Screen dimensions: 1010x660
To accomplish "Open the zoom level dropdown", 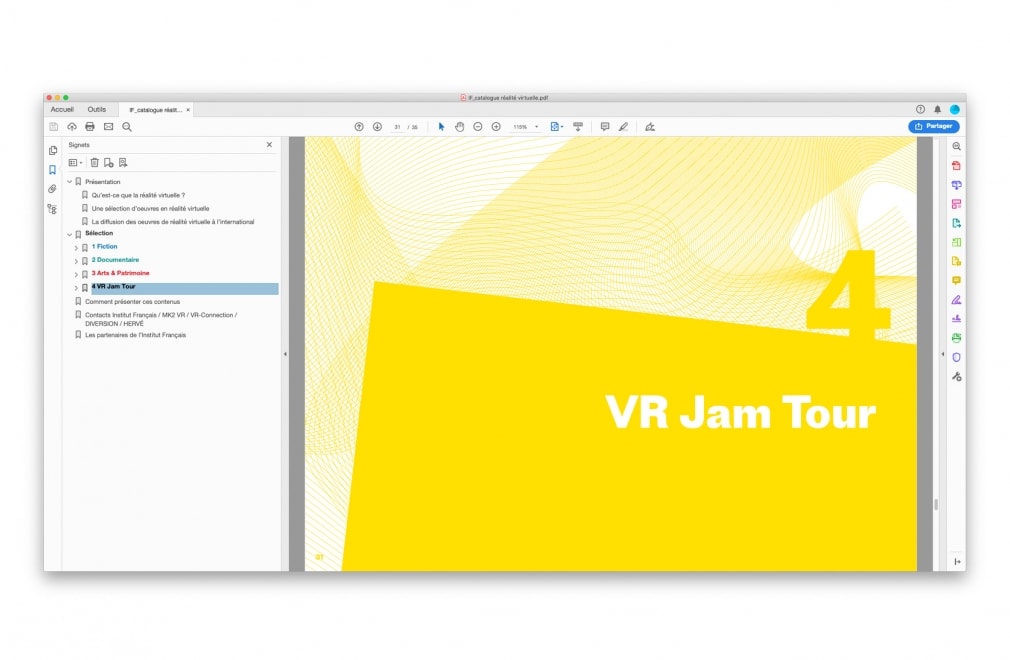I will tap(536, 127).
